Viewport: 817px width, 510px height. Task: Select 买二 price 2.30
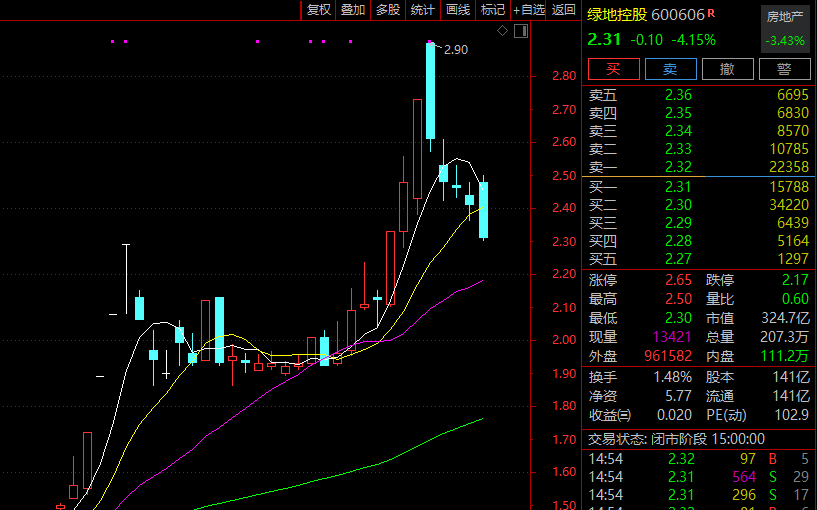678,205
